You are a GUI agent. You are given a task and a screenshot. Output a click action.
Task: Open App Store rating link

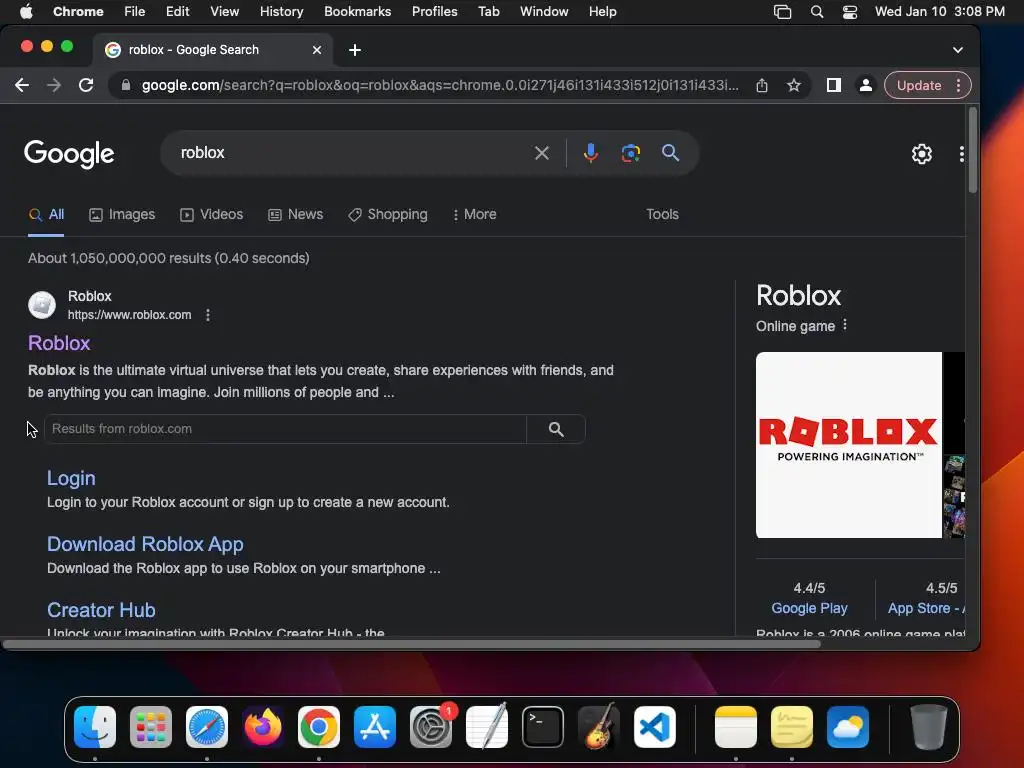pos(926,609)
